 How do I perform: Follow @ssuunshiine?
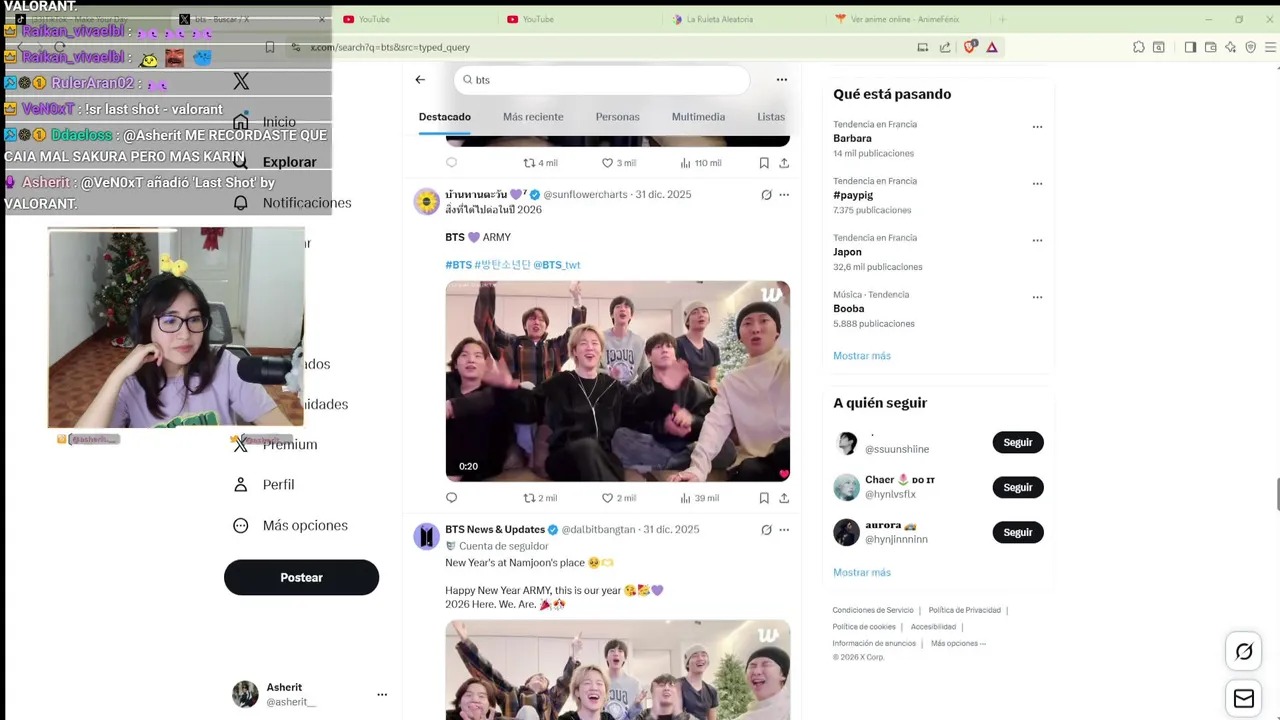(x=1018, y=443)
